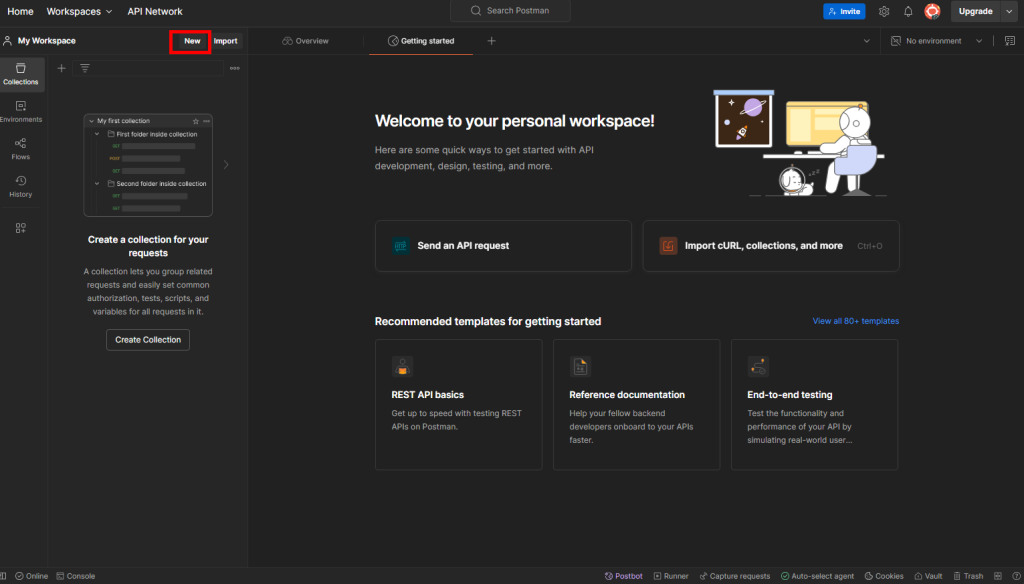
Task: Switch to the Getting started tab
Action: 421,41
